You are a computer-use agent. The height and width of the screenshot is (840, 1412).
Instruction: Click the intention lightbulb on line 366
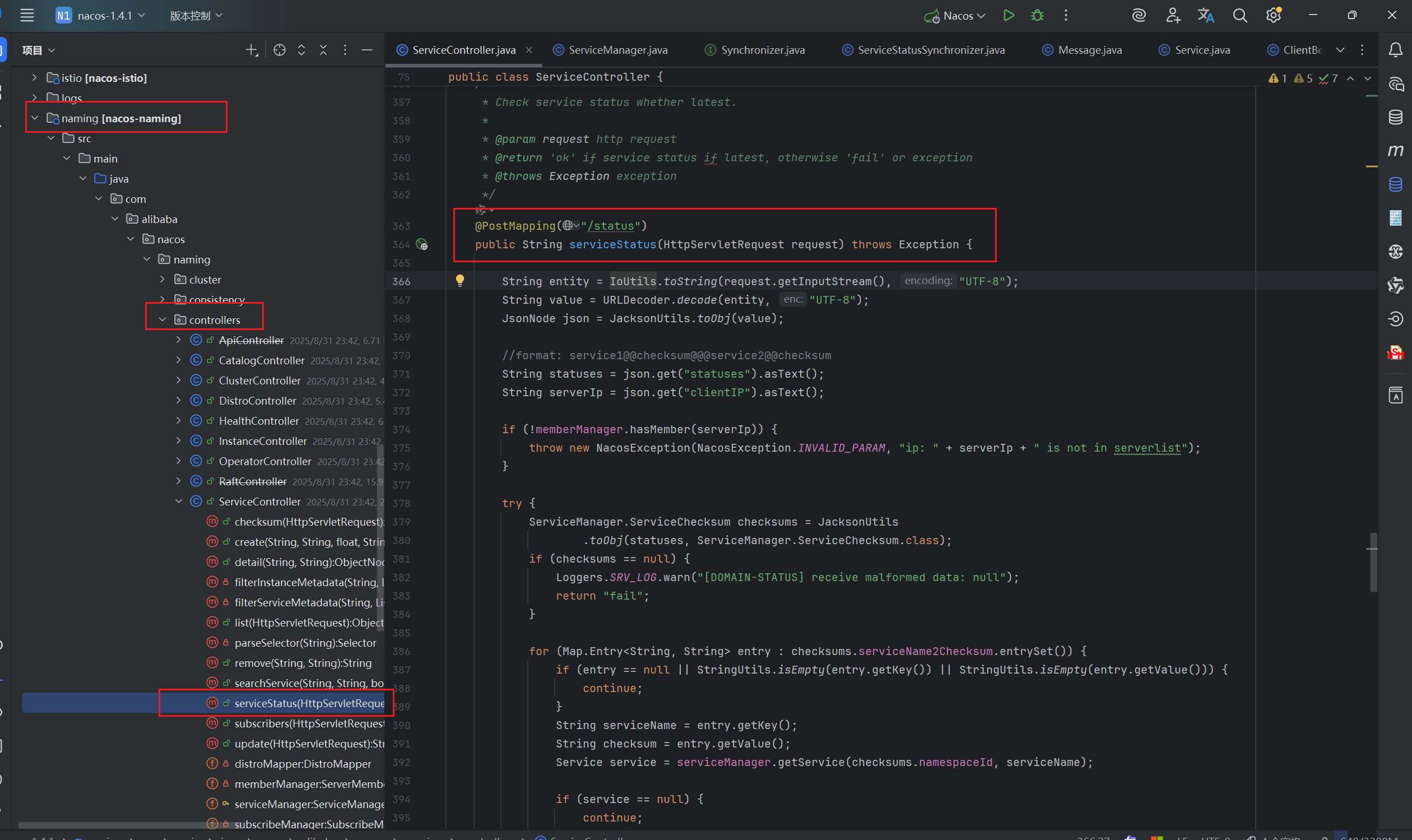[459, 280]
